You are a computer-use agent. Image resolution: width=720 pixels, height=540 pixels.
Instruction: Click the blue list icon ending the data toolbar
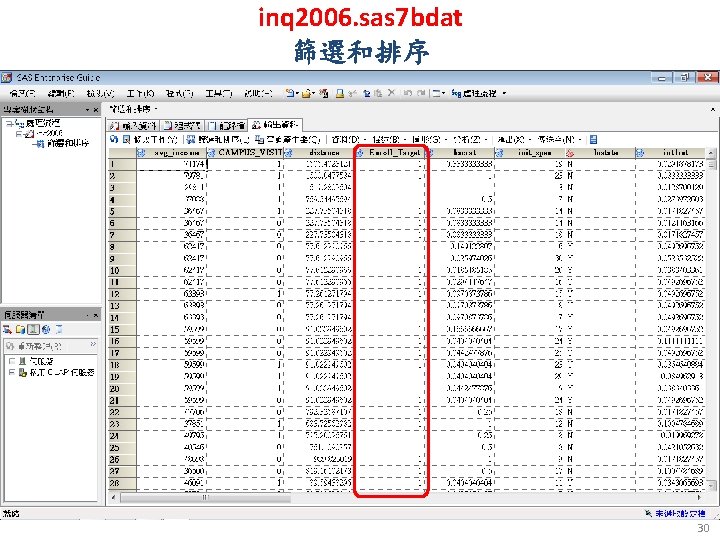tap(593, 139)
